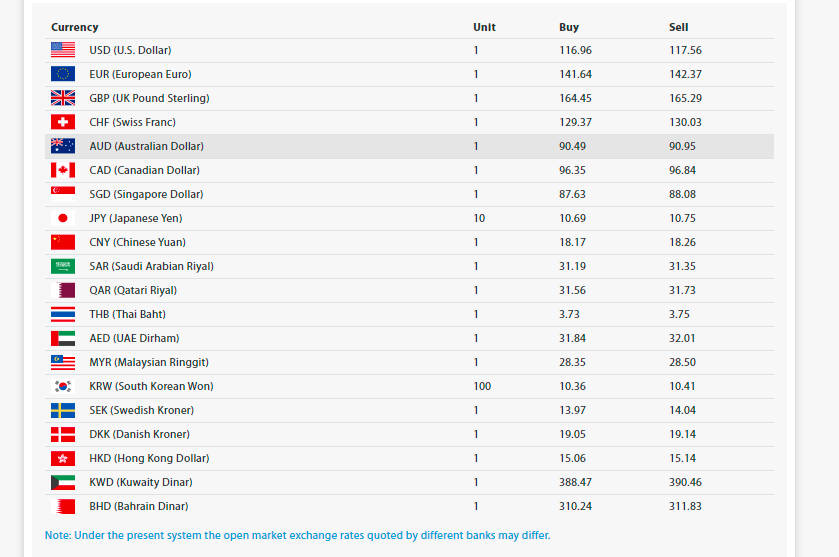Click the European Union flag icon
Viewport: 839px width, 557px height.
click(63, 74)
